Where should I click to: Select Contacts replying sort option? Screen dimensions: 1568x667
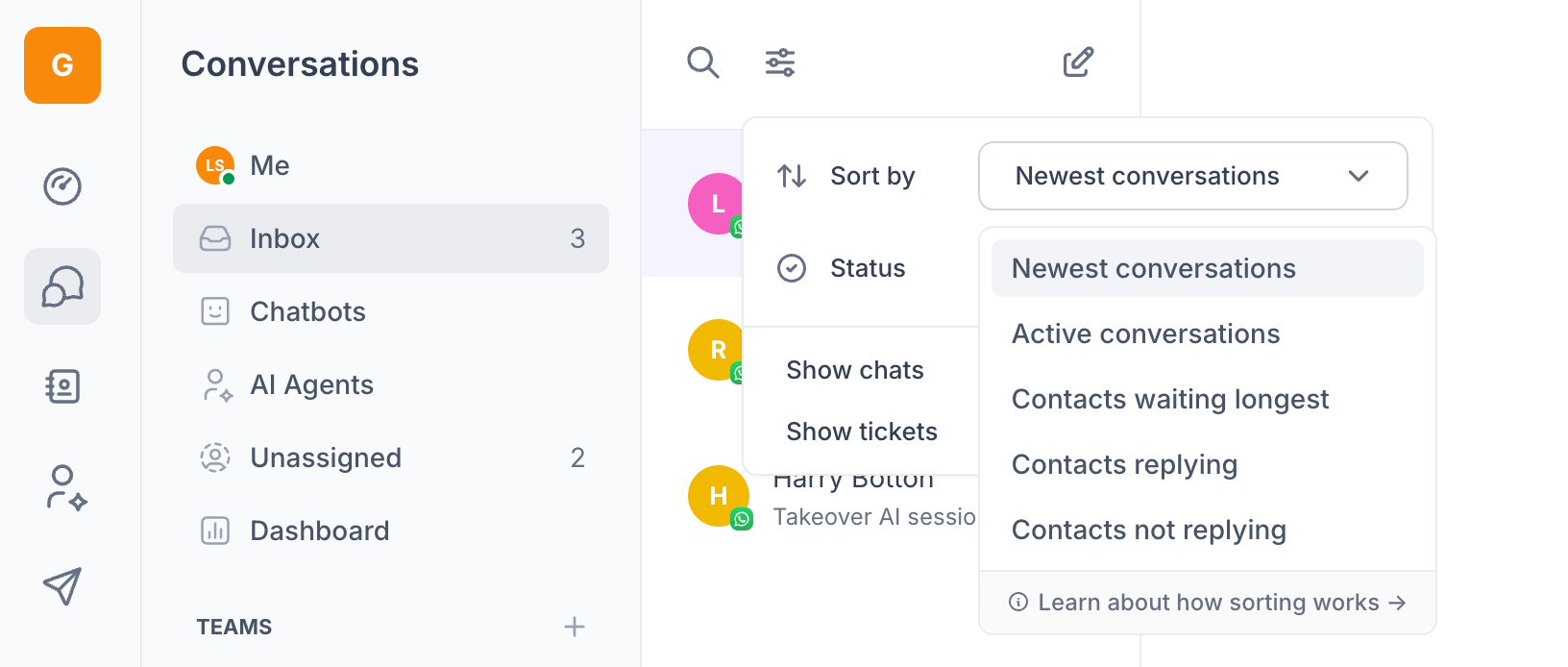click(x=1124, y=464)
